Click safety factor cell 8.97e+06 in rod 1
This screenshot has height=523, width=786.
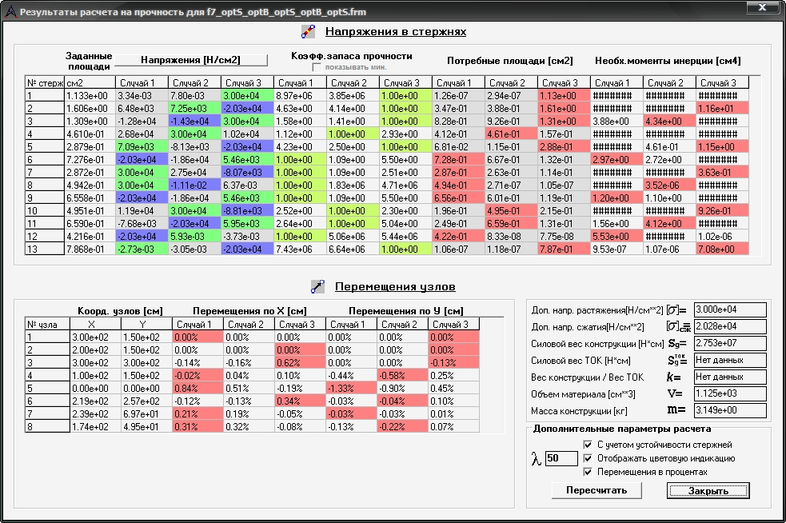[x=300, y=95]
